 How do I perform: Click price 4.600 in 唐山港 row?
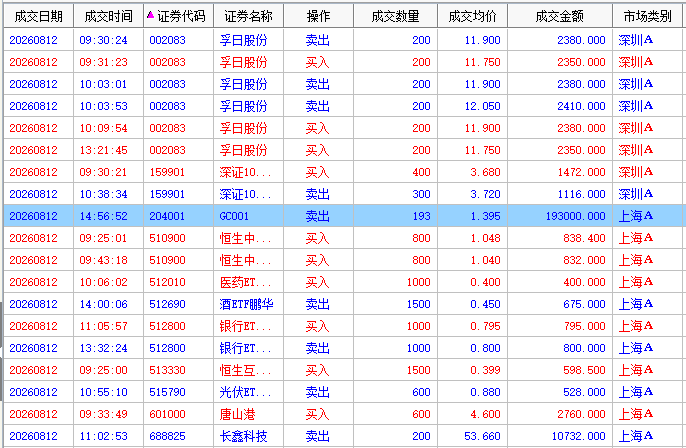pos(485,414)
